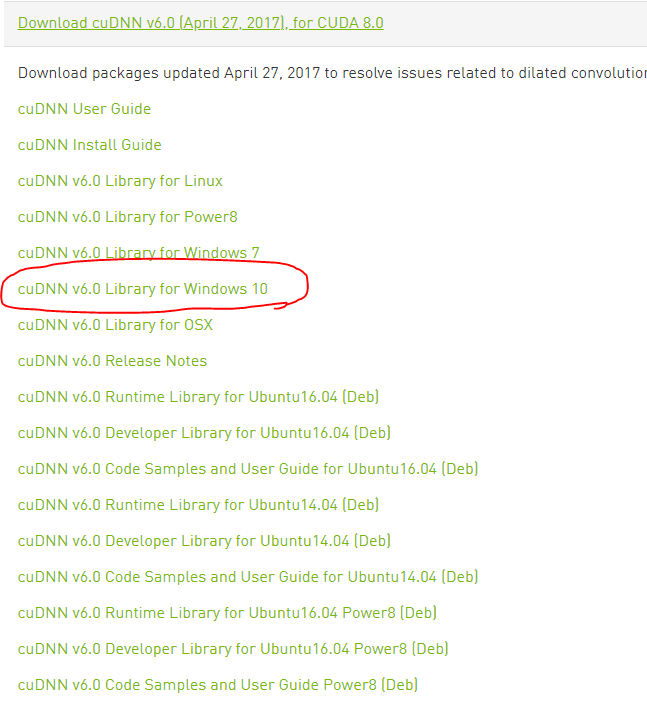Download Developer Library for Ubuntu16.04 Power8 (Deb)
647x704 pixels.
(x=233, y=649)
